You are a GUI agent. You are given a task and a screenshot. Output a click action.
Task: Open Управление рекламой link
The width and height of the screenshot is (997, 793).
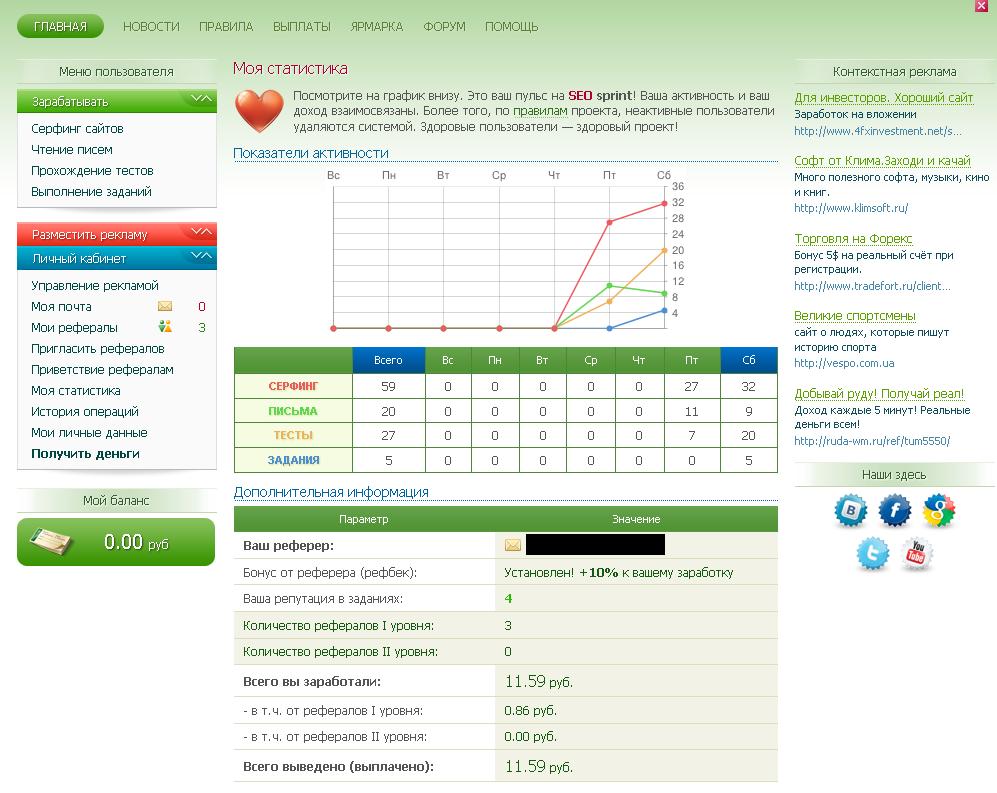95,286
